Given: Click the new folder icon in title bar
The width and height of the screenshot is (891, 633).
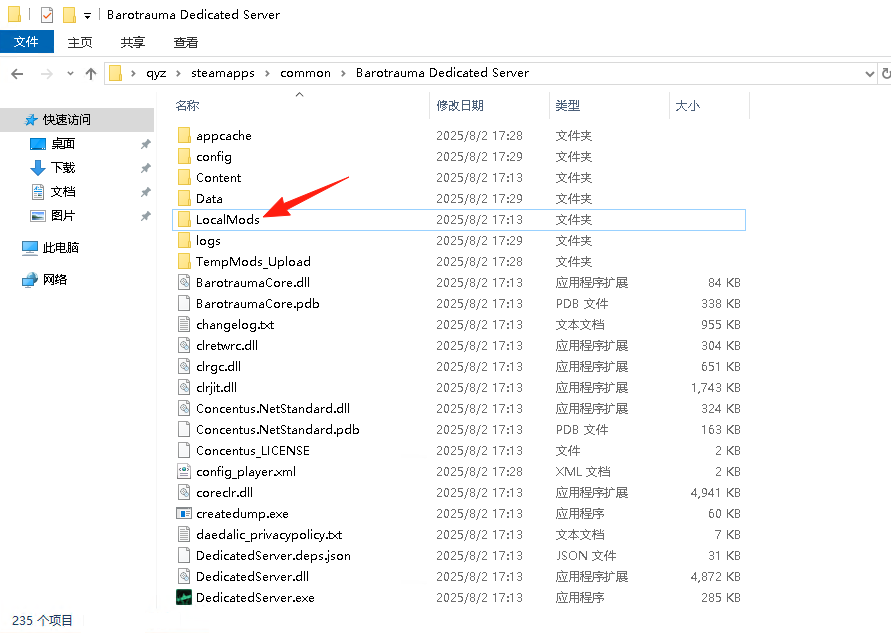Looking at the screenshot, I should (x=69, y=14).
